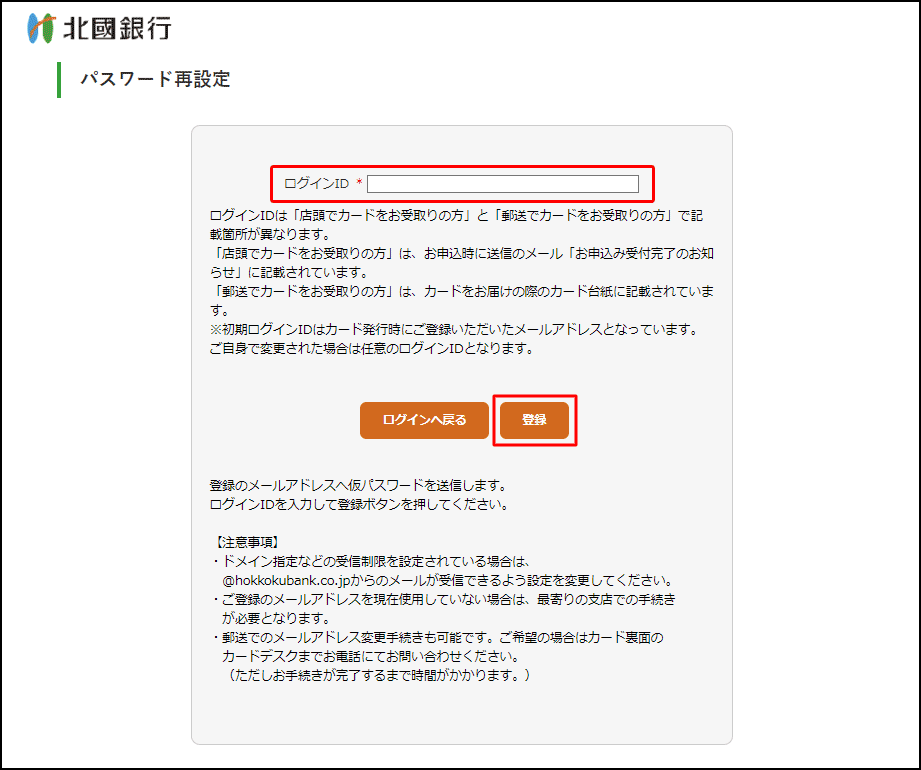921x770 pixels.
Task: Click the ログインID field label
Action: pos(317,184)
